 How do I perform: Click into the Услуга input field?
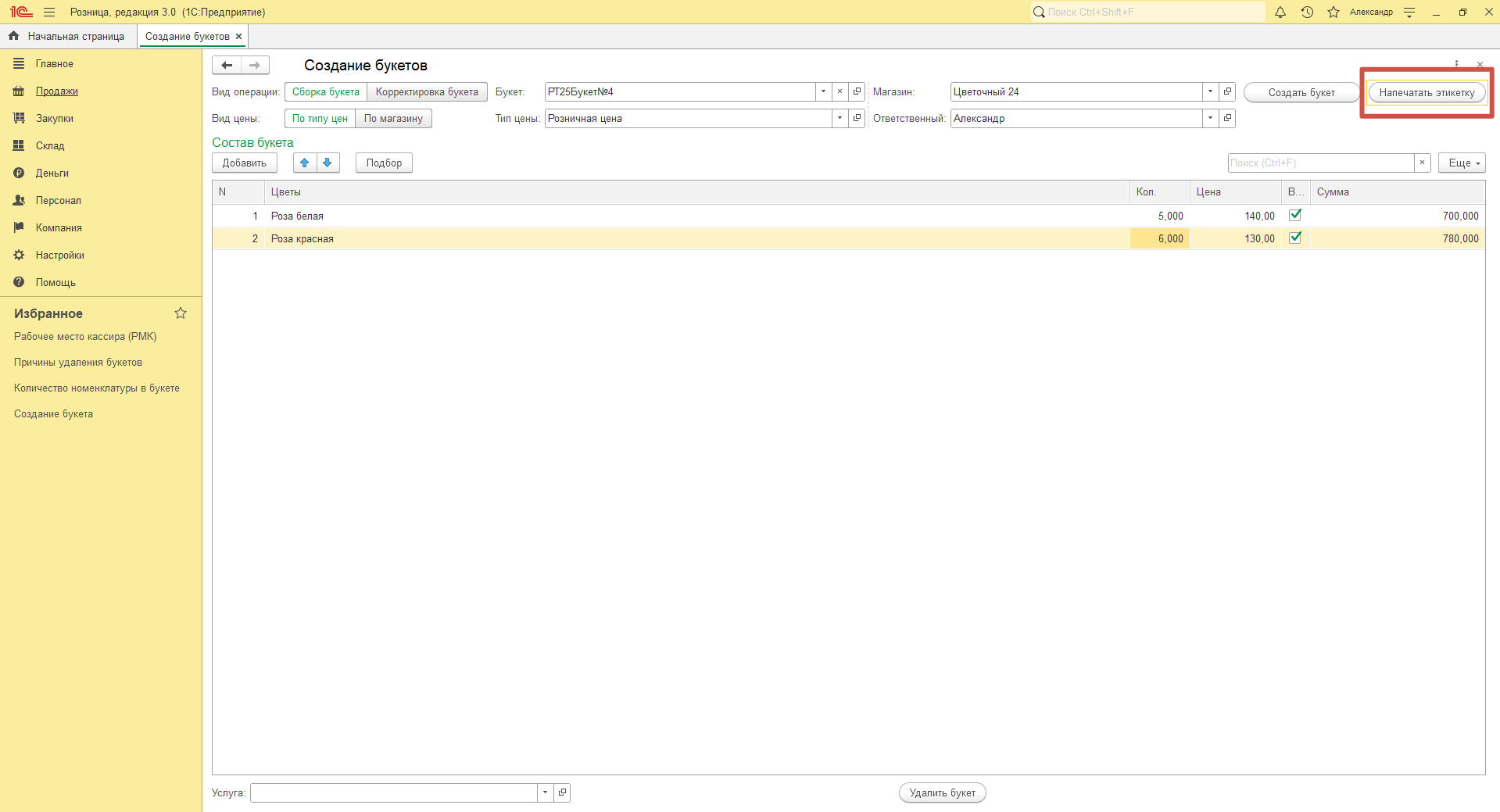click(393, 792)
